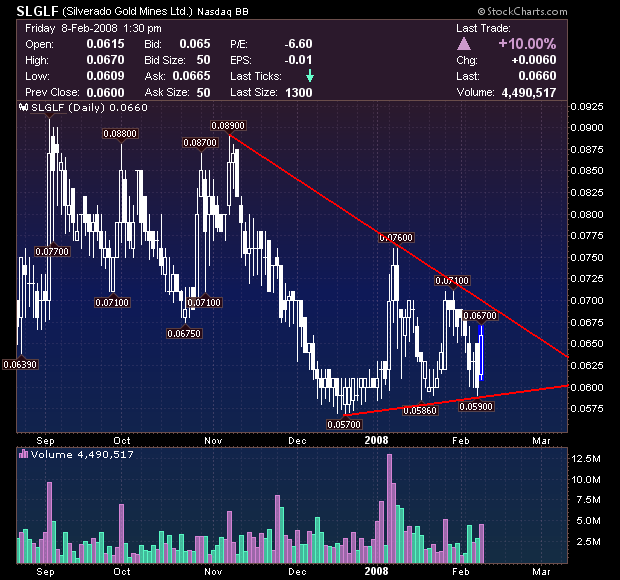Image resolution: width=620 pixels, height=580 pixels.
Task: Click the candlestick icon beside SLGLF (Daily)
Action: [x=24, y=107]
